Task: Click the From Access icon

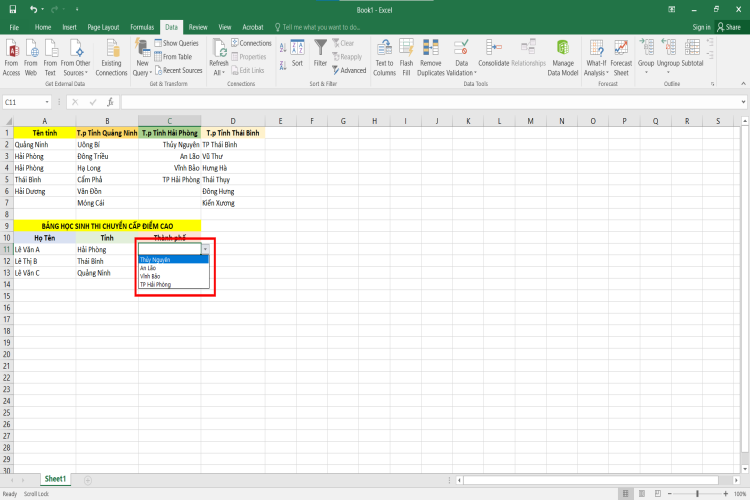Action: 11,57
